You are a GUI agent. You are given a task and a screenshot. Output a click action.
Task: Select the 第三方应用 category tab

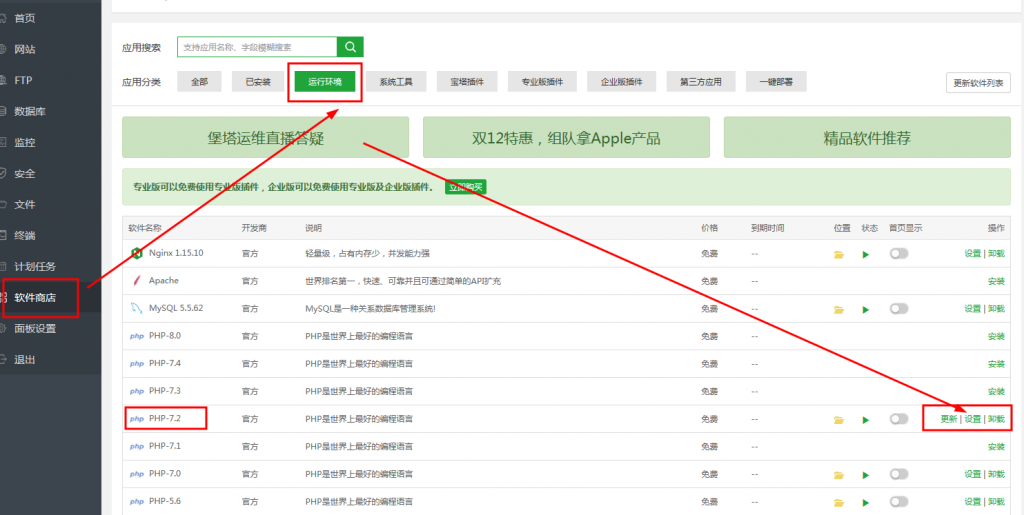pos(701,82)
